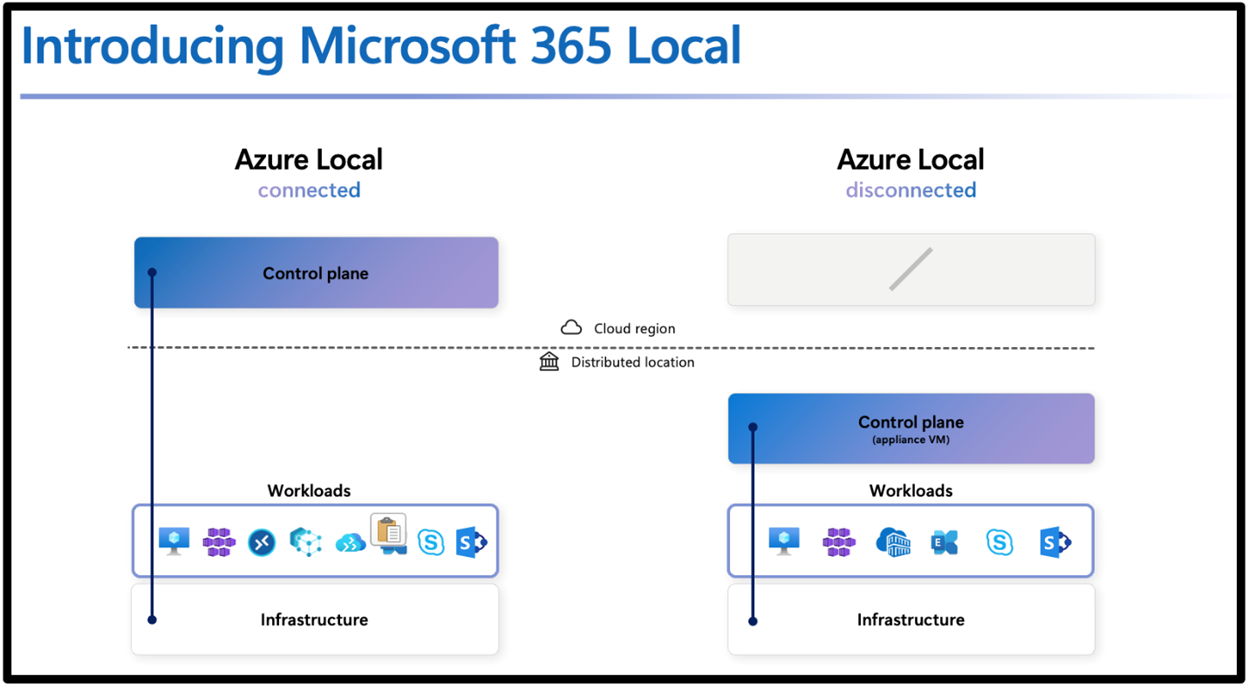This screenshot has width=1249, height=688.
Task: Select the Remote Desktop circular icon
Action: (x=262, y=542)
